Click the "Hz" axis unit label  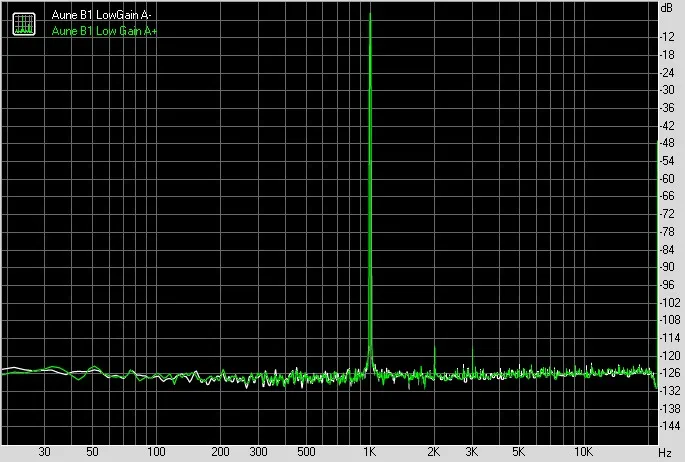664,453
